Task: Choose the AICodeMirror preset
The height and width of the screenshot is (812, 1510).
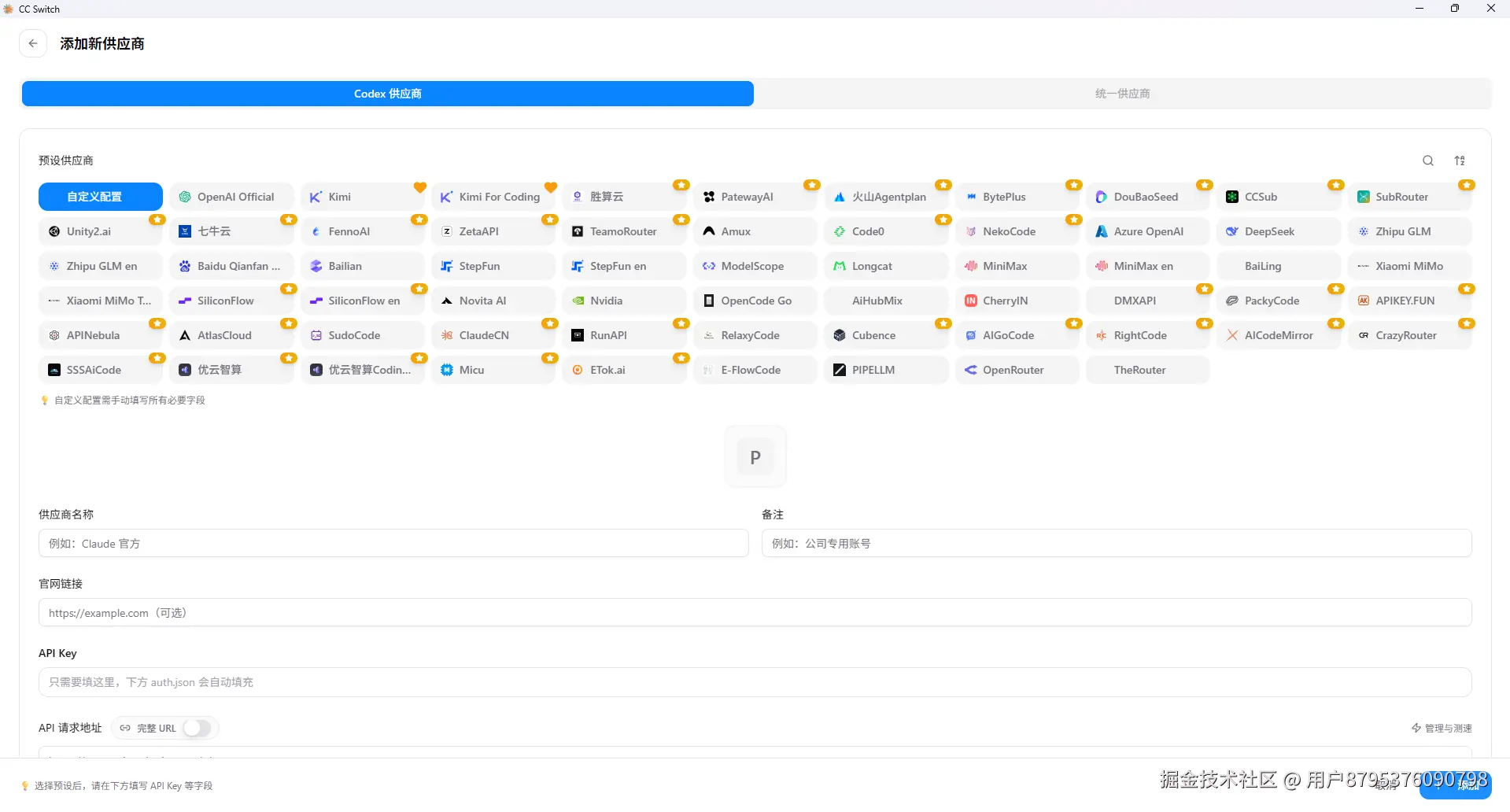Action: coord(1279,335)
